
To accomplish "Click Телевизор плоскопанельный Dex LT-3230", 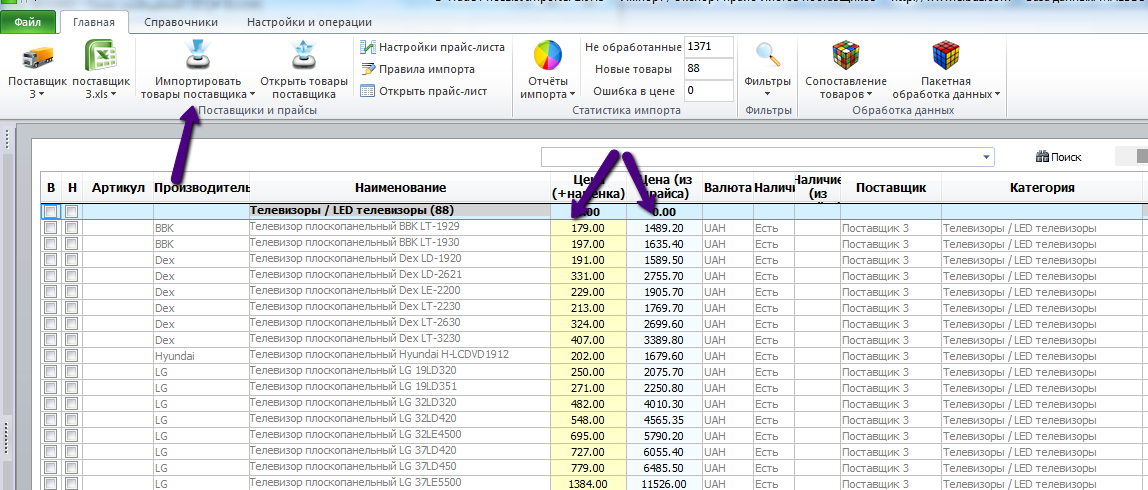I will [355, 339].
